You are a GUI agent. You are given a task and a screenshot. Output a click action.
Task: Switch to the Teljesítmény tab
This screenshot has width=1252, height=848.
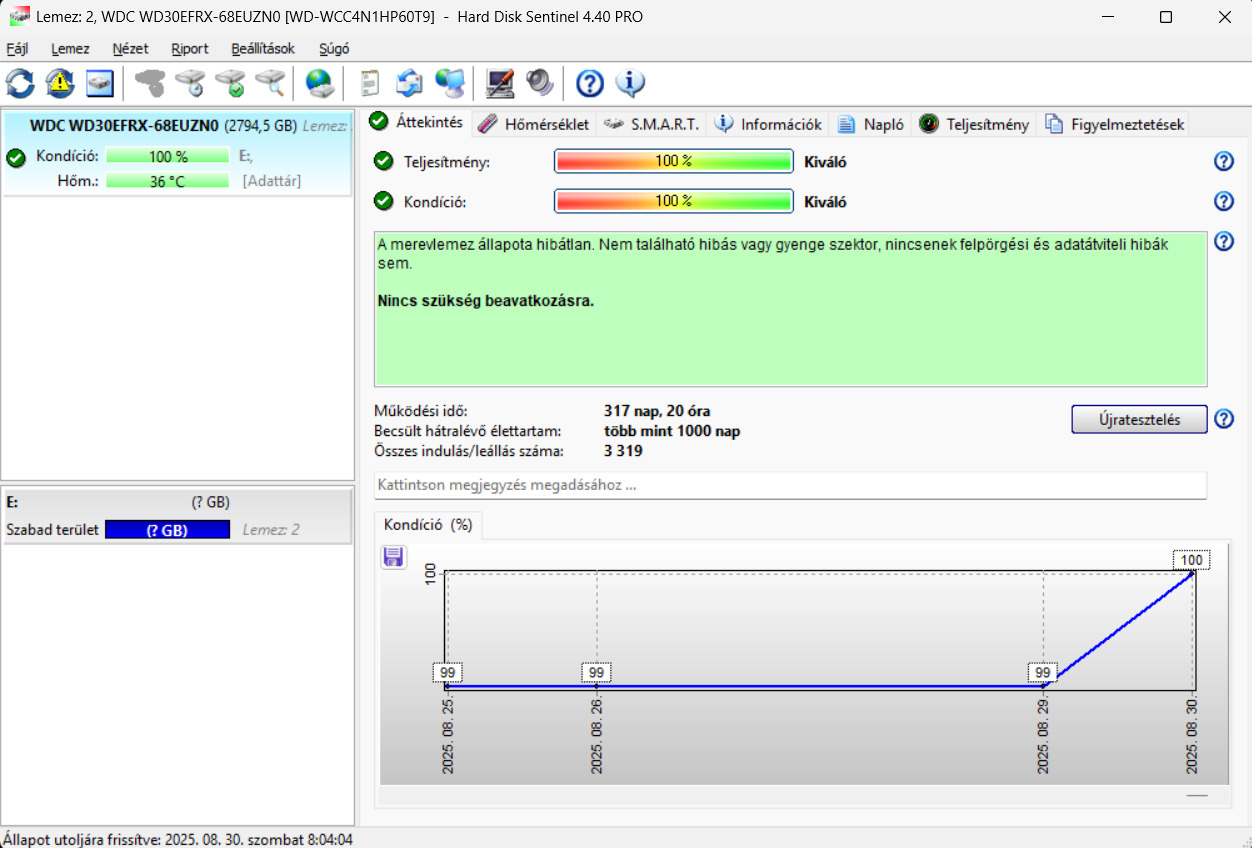(x=975, y=124)
